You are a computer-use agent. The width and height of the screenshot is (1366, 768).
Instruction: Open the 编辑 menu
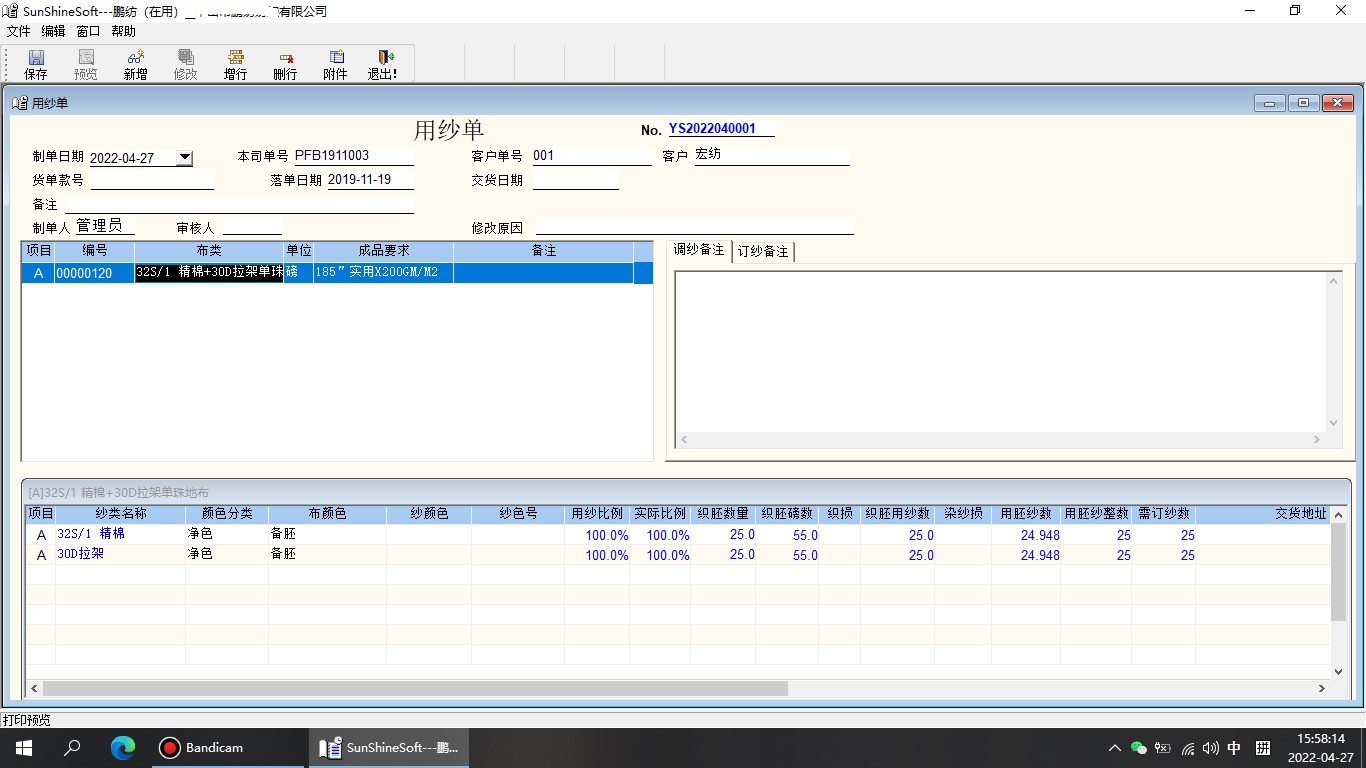click(53, 31)
